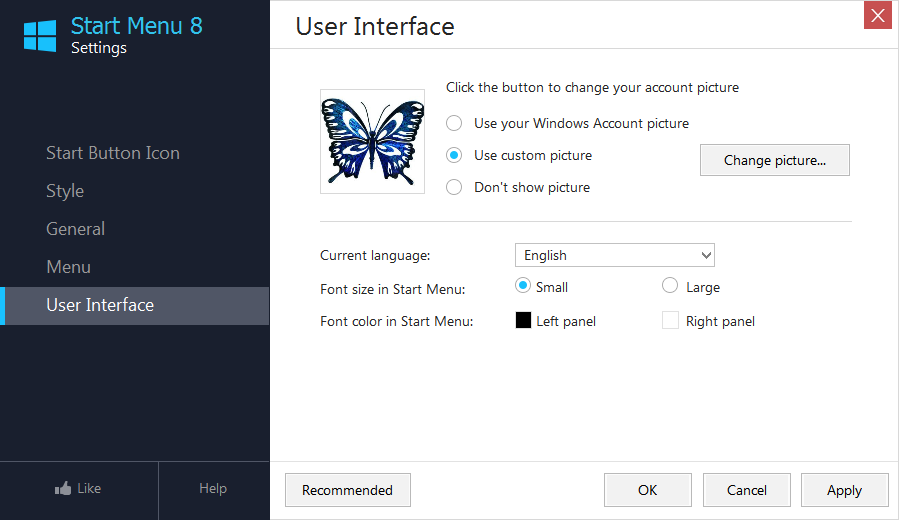
Task: Select Use your Windows Account picture
Action: coord(454,123)
